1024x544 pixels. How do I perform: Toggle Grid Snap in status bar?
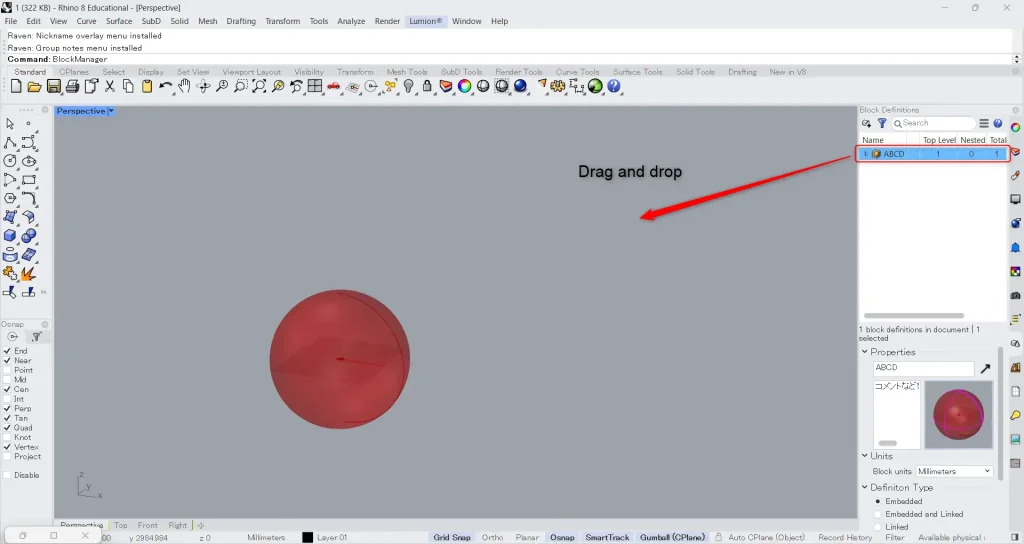pos(452,537)
